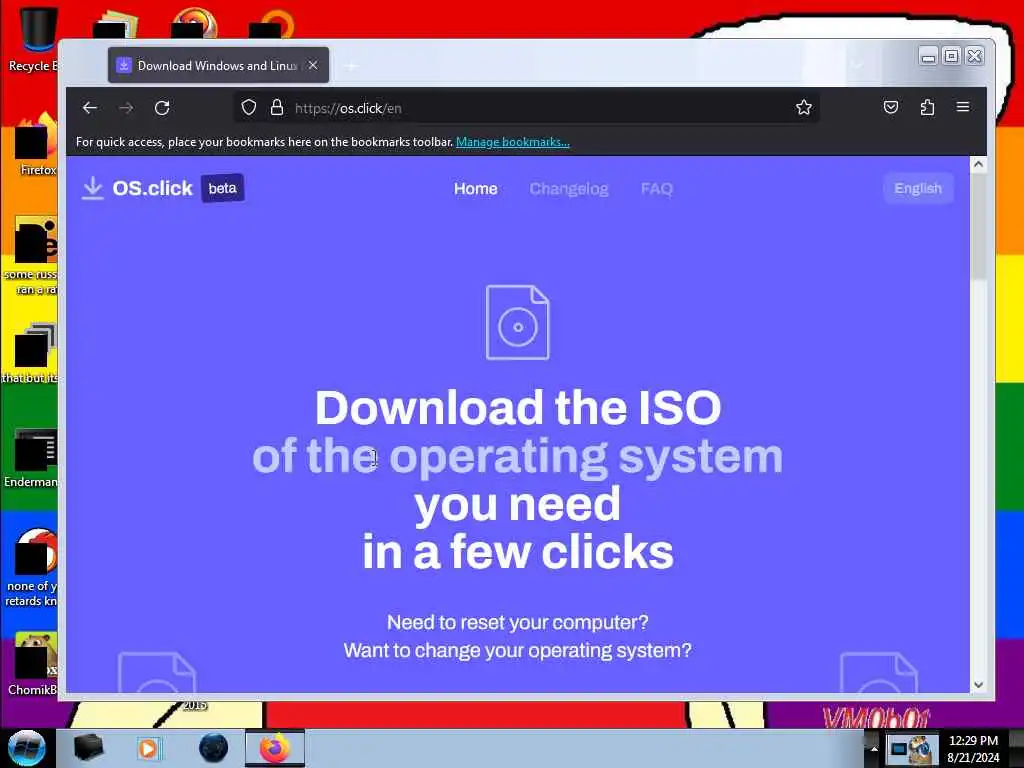This screenshot has width=1024, height=768.
Task: Open the tracking protection shield icon
Action: click(x=249, y=108)
